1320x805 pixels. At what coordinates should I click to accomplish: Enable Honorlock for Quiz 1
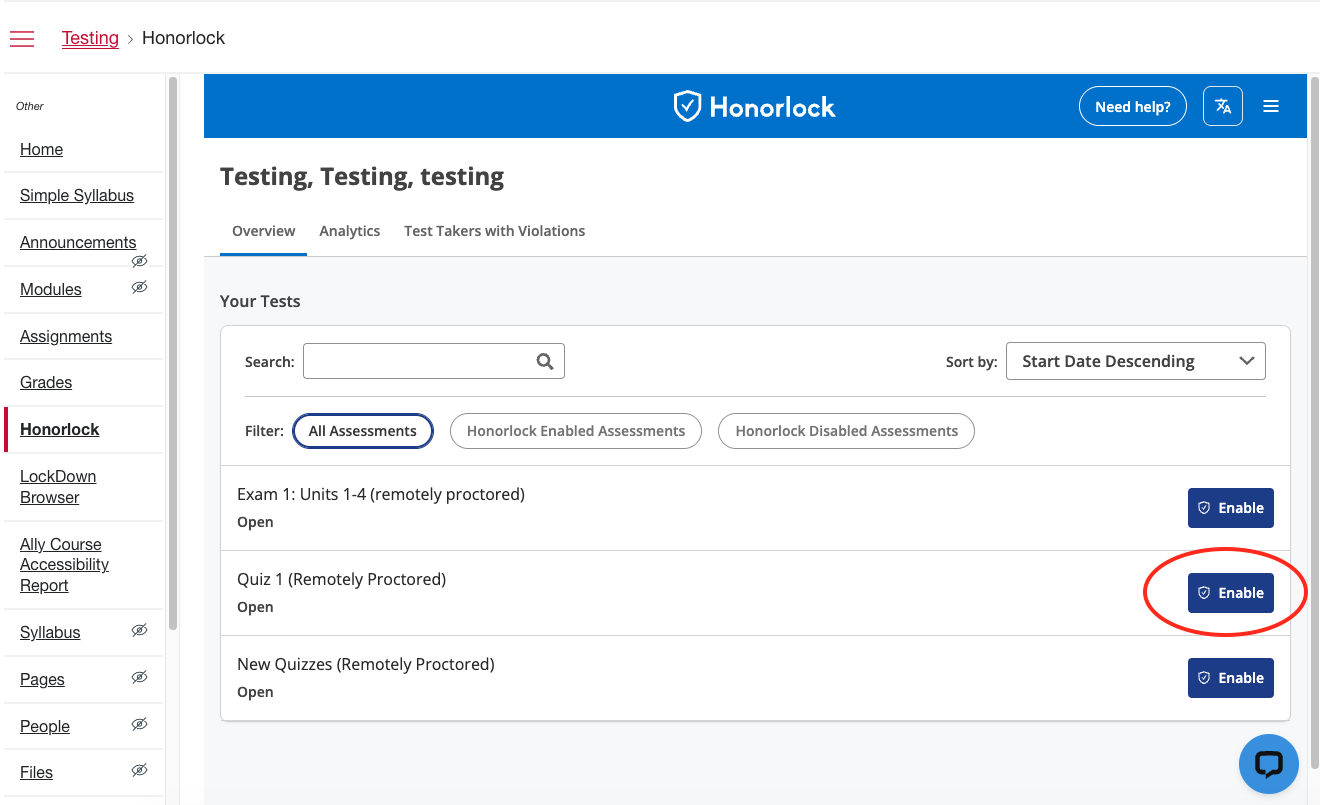click(1230, 593)
